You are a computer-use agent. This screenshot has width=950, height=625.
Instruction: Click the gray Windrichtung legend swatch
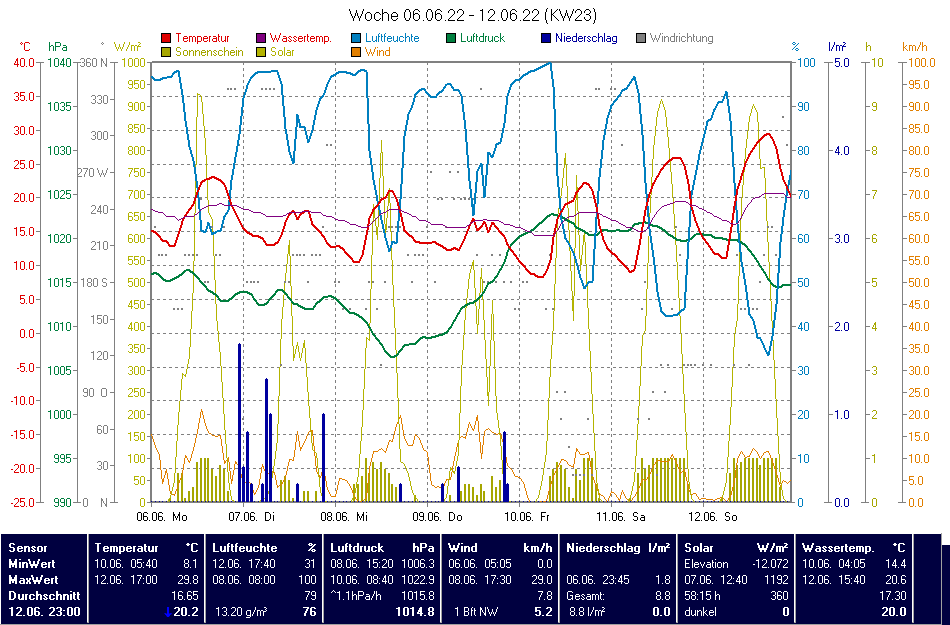(641, 38)
